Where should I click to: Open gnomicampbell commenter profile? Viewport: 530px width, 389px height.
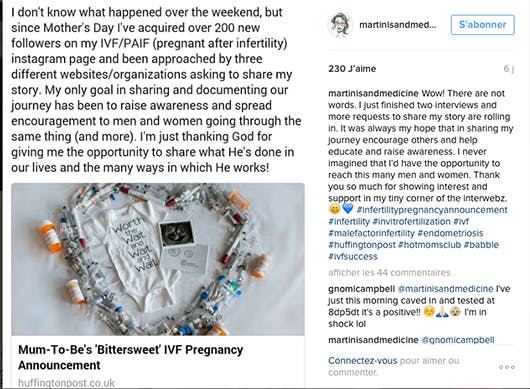pos(361,289)
